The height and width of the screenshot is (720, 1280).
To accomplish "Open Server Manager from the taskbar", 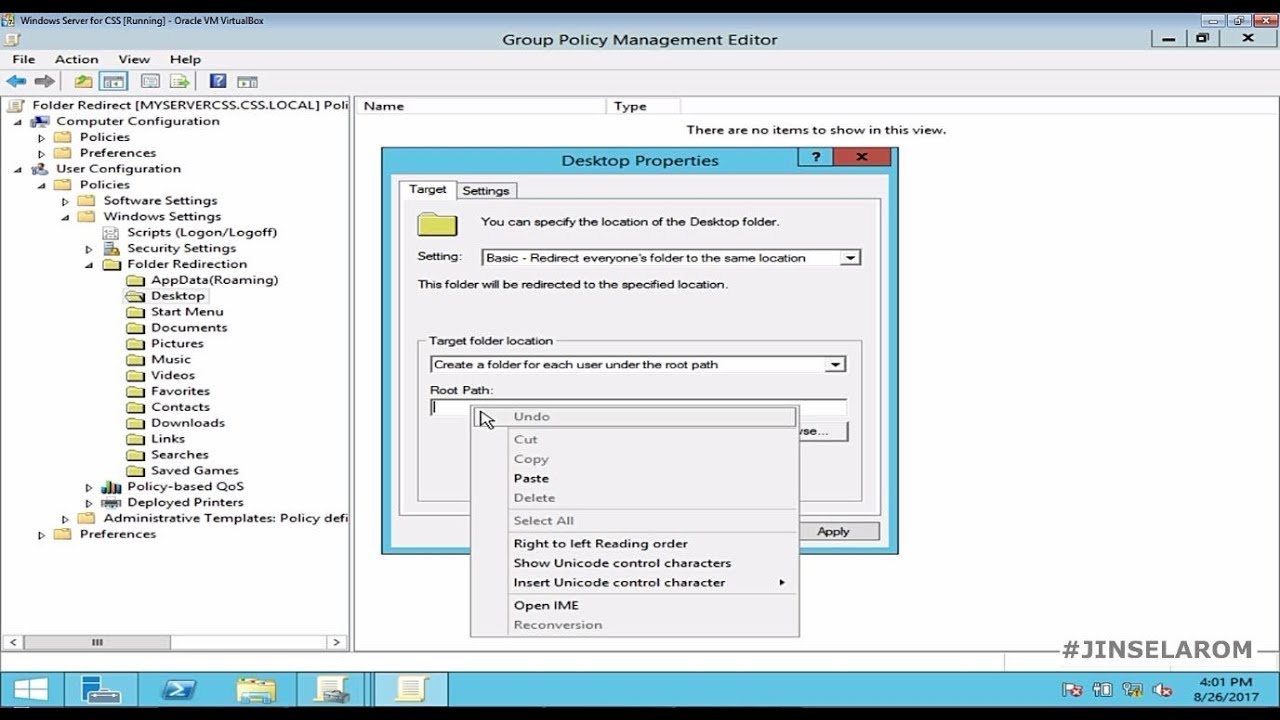I will pos(100,690).
